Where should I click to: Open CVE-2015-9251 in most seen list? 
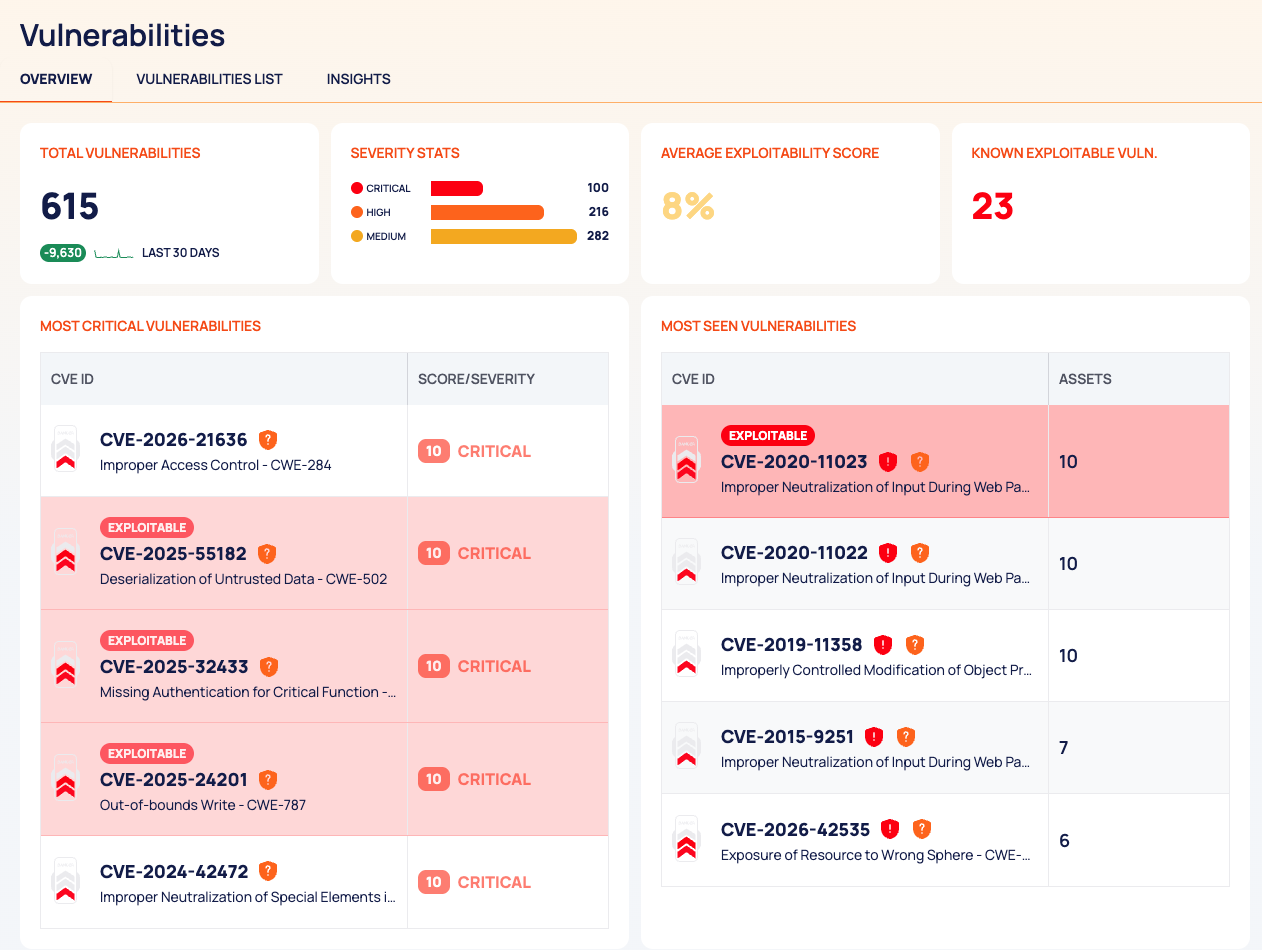click(x=788, y=736)
